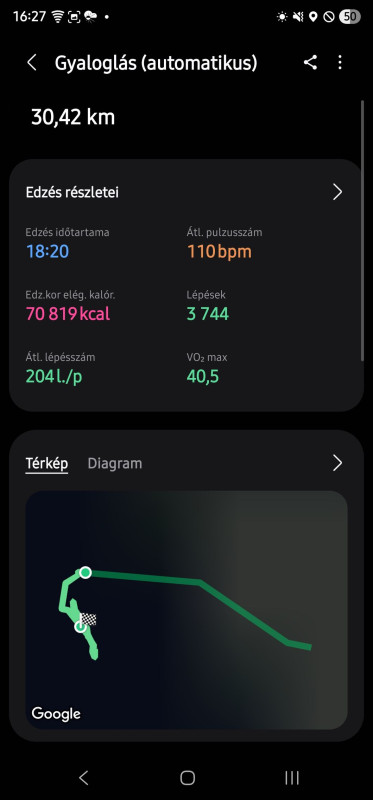Tap the battery indicator in status bar

coord(350,17)
